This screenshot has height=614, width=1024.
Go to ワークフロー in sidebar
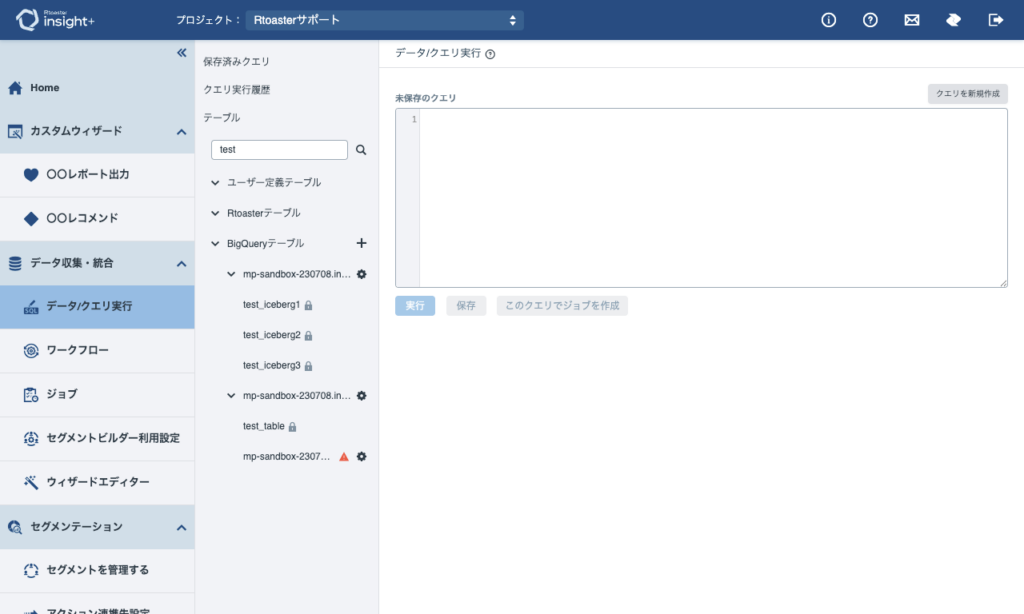(77, 351)
